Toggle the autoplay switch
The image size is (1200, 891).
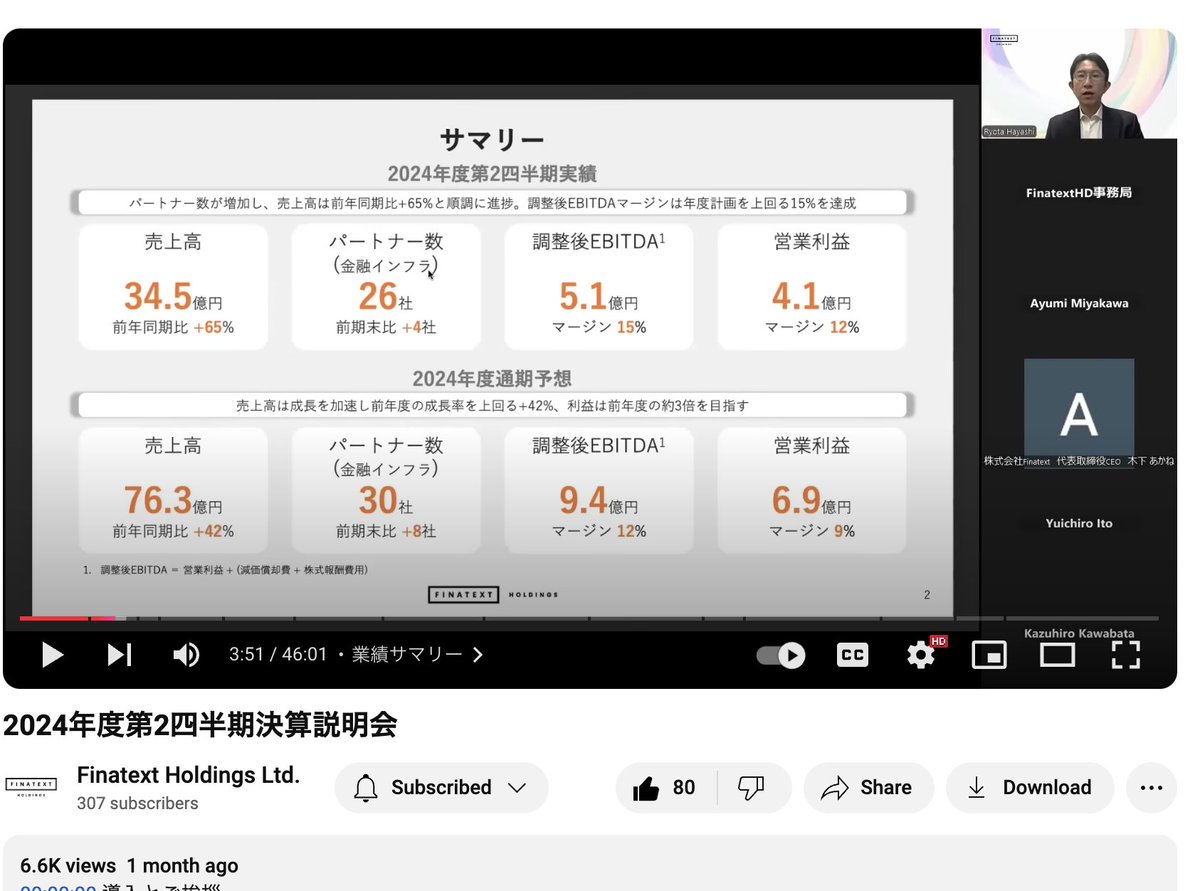[781, 655]
